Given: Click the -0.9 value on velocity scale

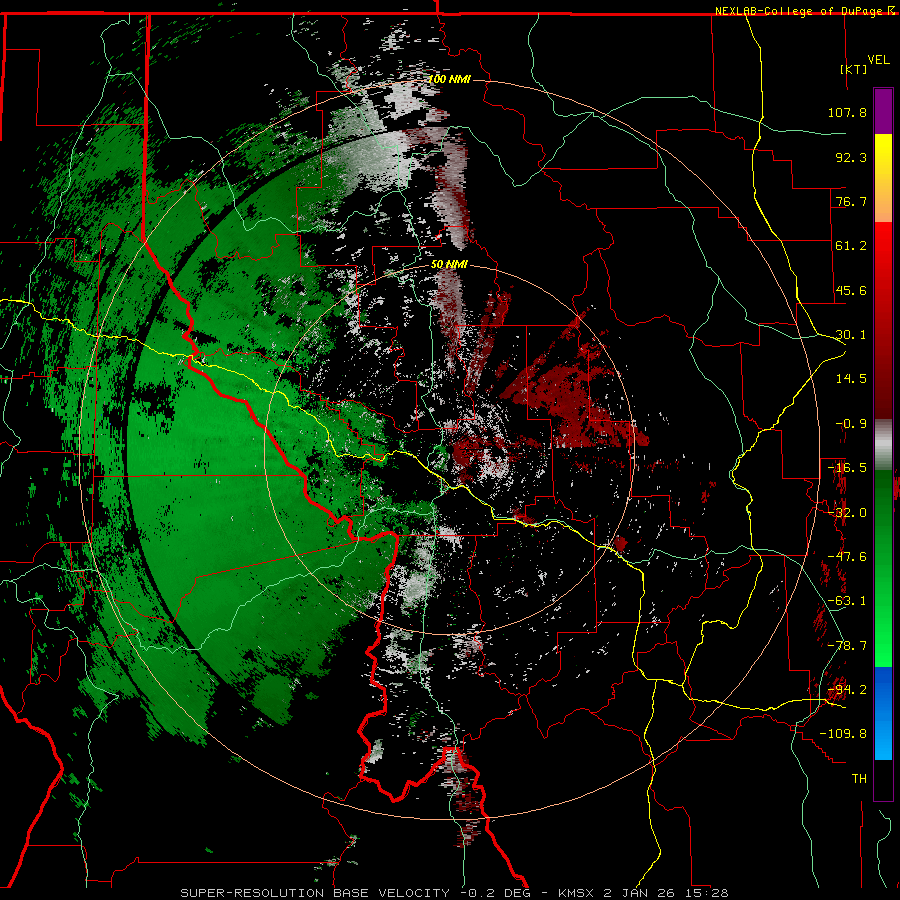Looking at the screenshot, I should pyautogui.click(x=851, y=424).
